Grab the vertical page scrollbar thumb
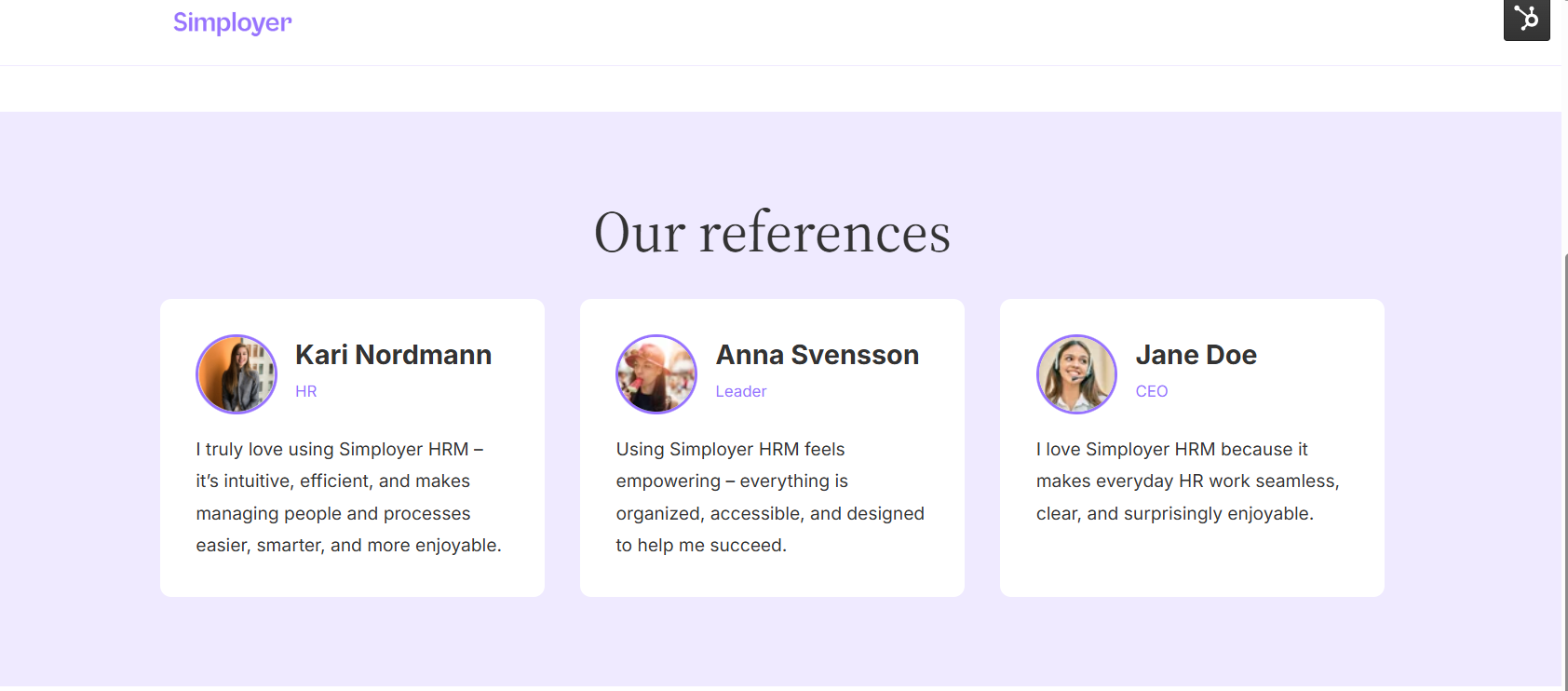This screenshot has height=691, width=1568. (1564, 466)
